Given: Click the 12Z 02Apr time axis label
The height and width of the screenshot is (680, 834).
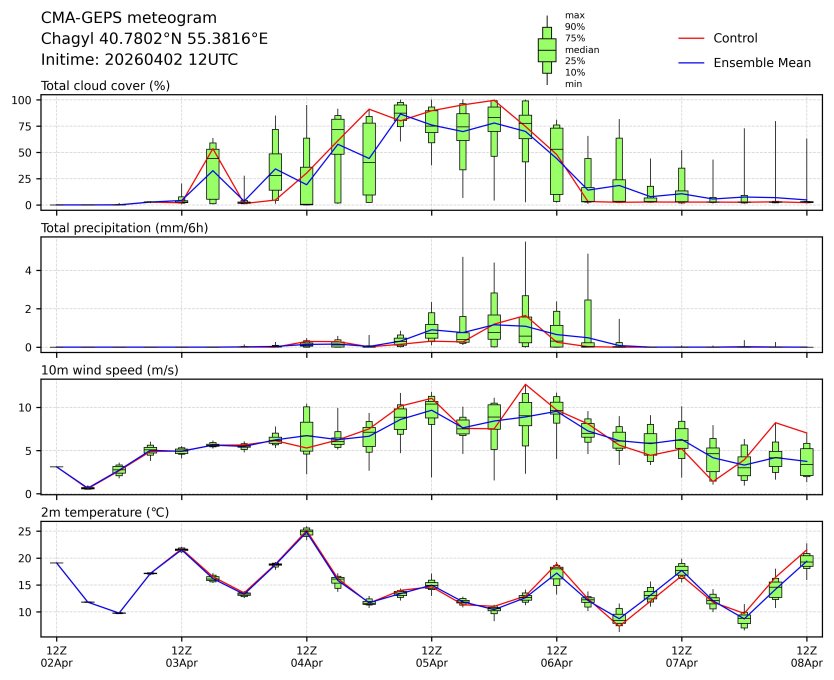Looking at the screenshot, I should pyautogui.click(x=56, y=657).
